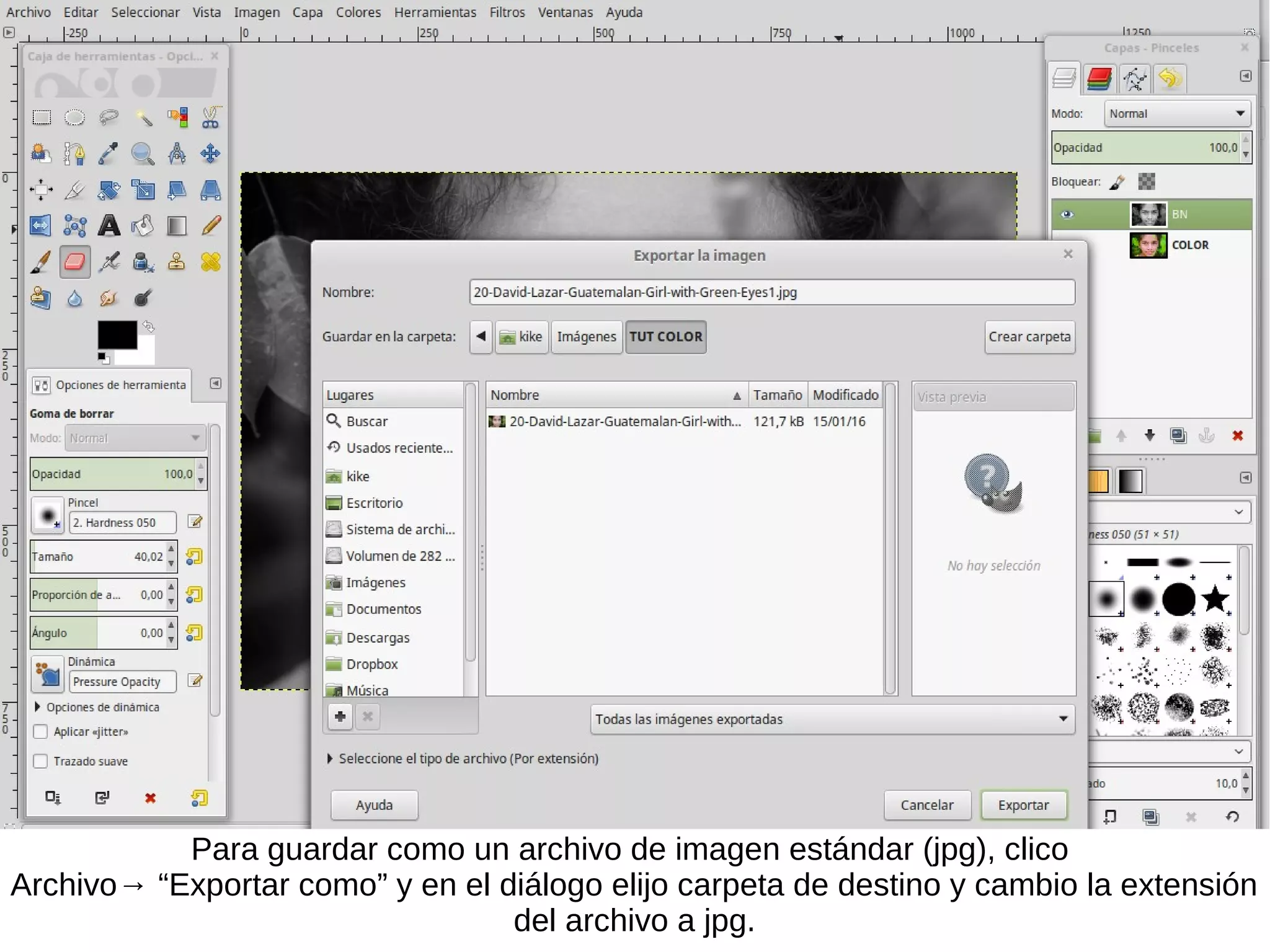Select the Select by Color tool
Viewport: 1270px width, 952px height.
[x=177, y=117]
